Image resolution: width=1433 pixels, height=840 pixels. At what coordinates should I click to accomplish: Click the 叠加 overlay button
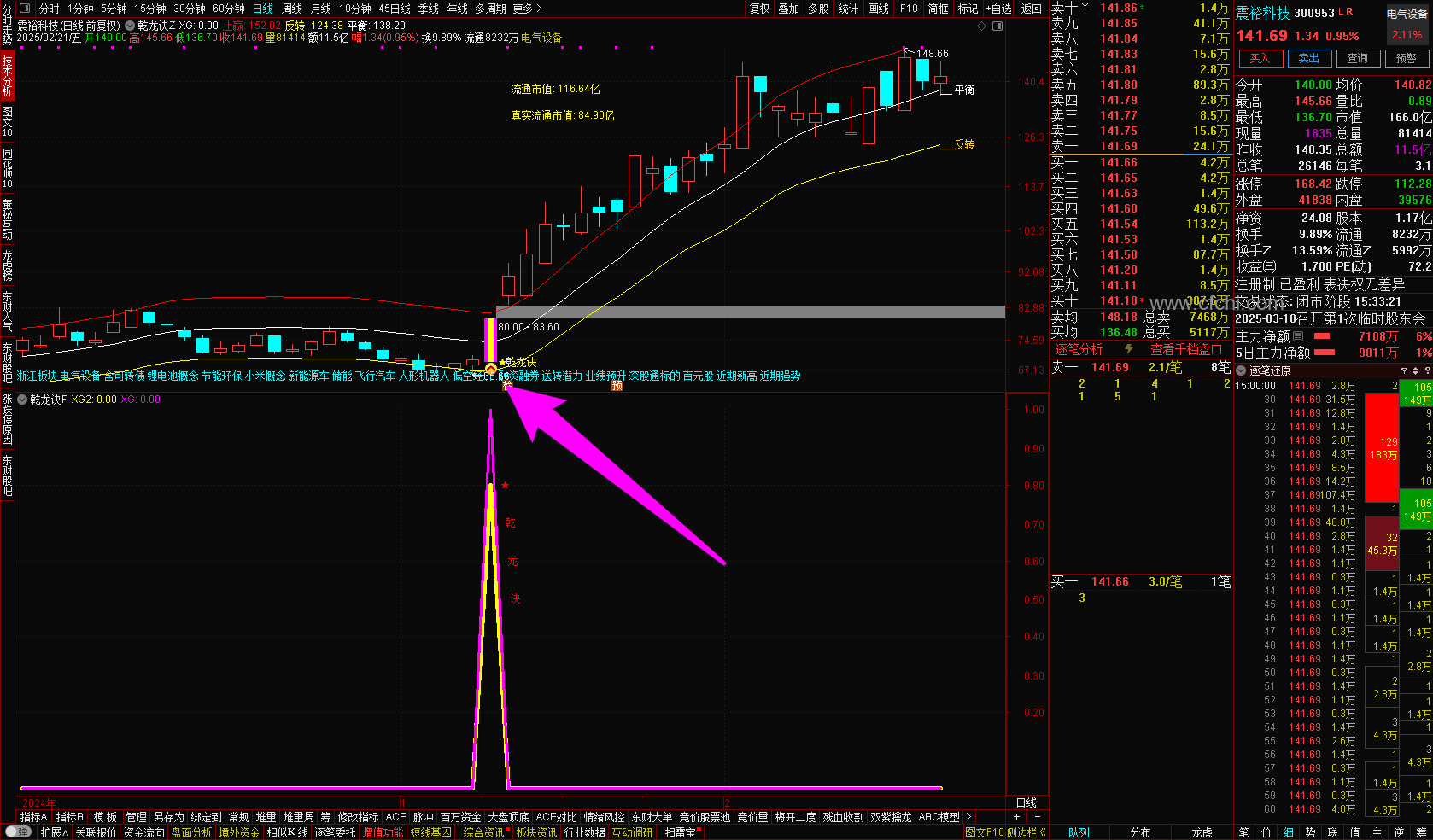789,9
